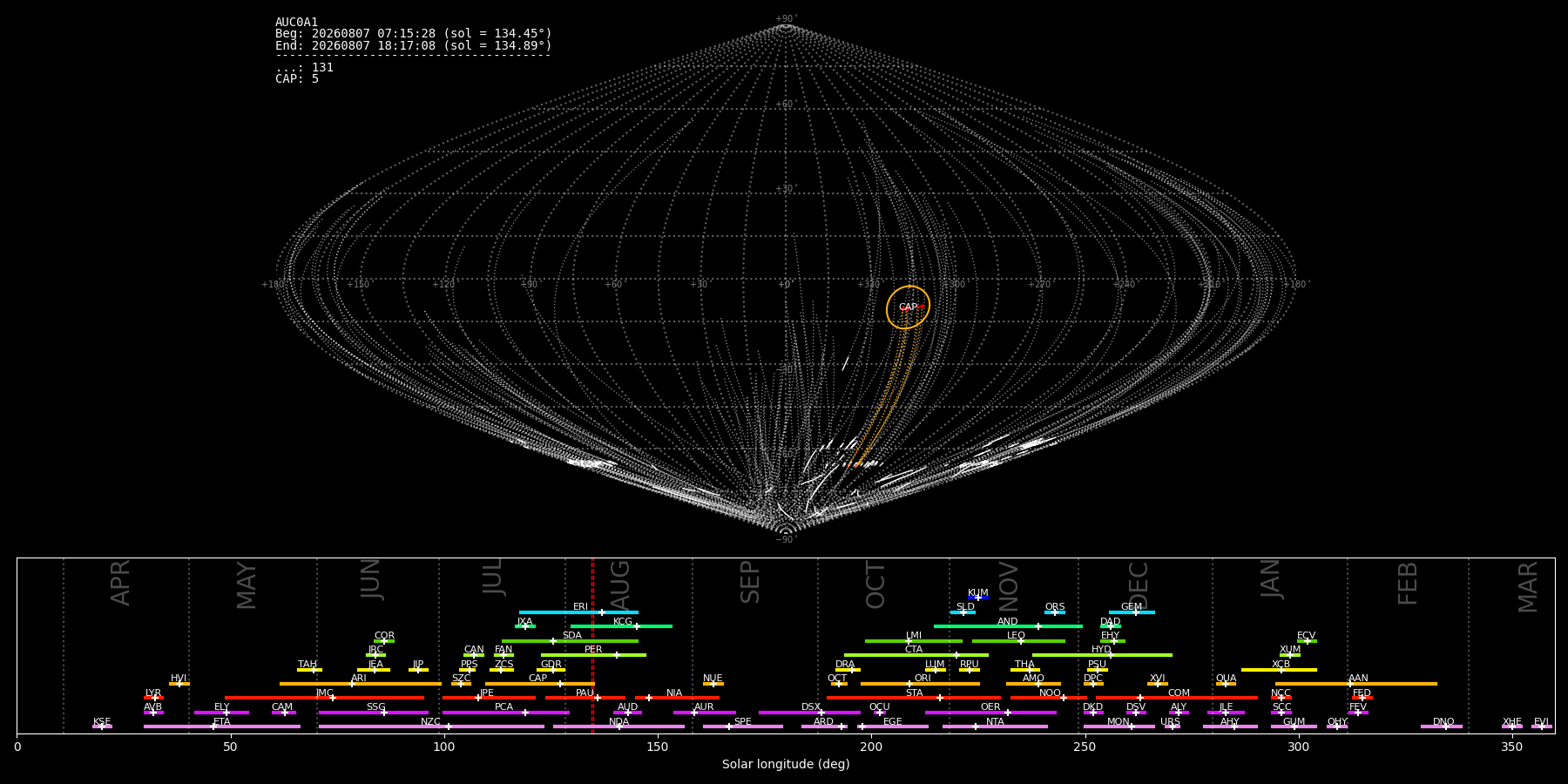The image size is (1568, 784).
Task: Select the orange ORI shower bar
Action: (x=920, y=684)
